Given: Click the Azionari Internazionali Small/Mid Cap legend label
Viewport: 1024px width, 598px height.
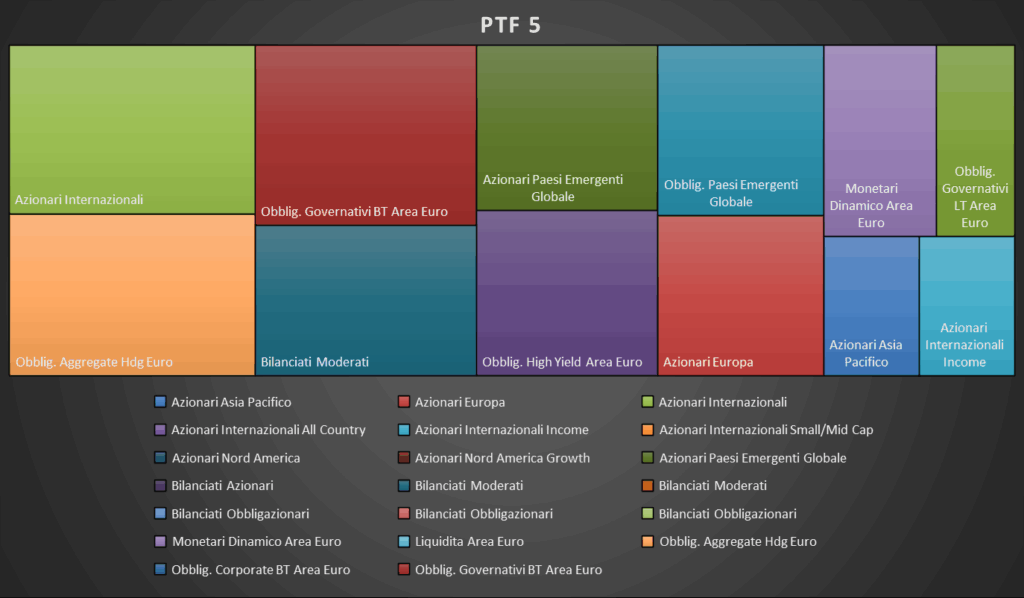Looking at the screenshot, I should tap(766, 430).
